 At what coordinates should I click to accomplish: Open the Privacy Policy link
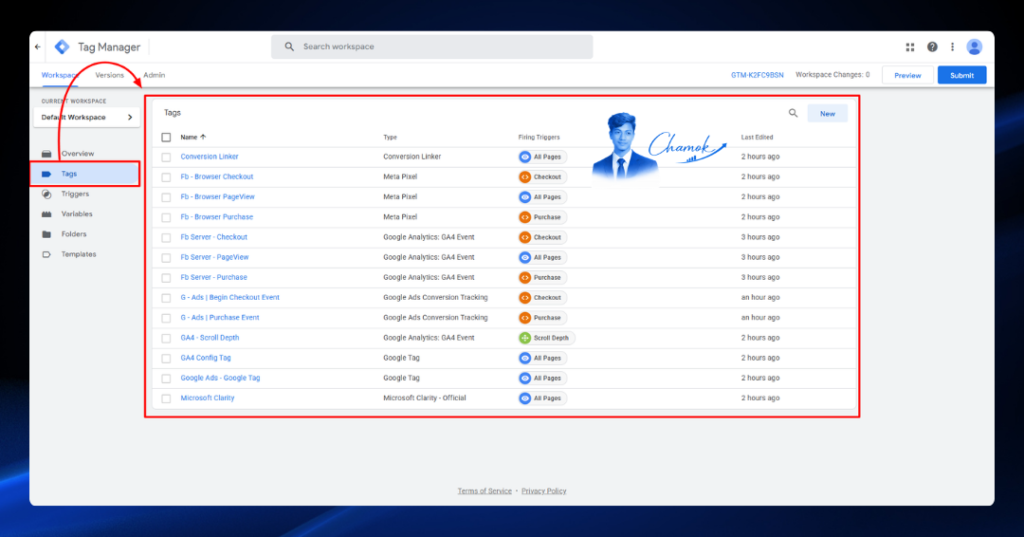tap(543, 491)
